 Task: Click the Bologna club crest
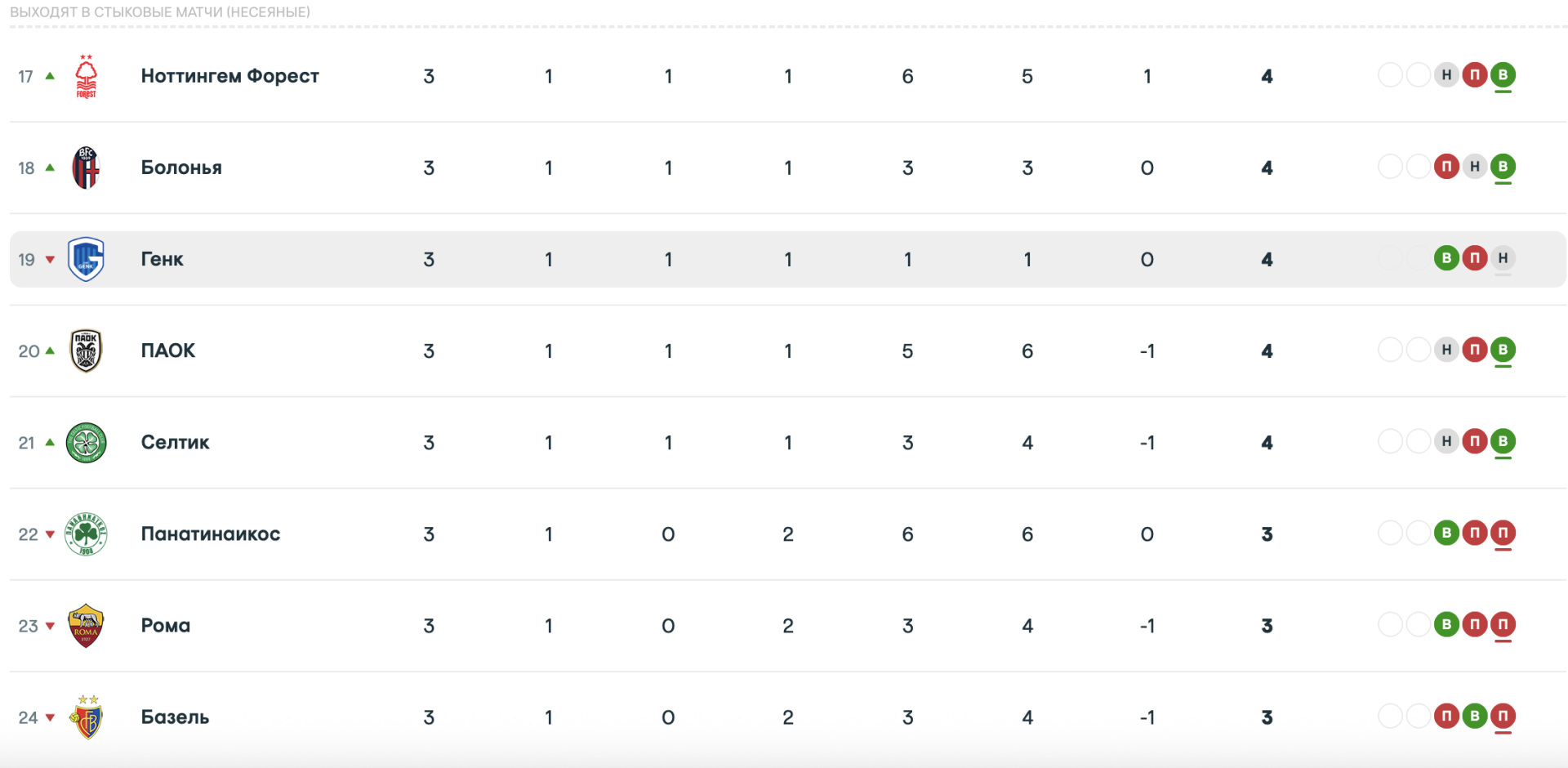click(x=86, y=167)
